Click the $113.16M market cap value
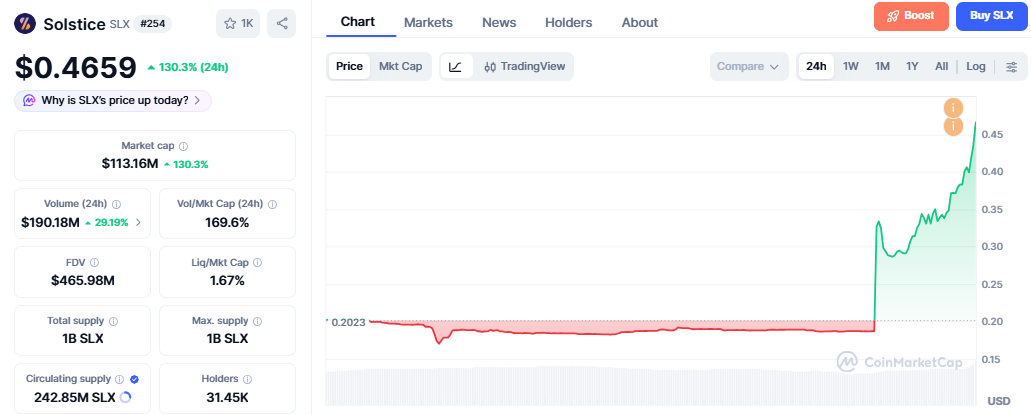Image resolution: width=1031 pixels, height=415 pixels. click(130, 164)
